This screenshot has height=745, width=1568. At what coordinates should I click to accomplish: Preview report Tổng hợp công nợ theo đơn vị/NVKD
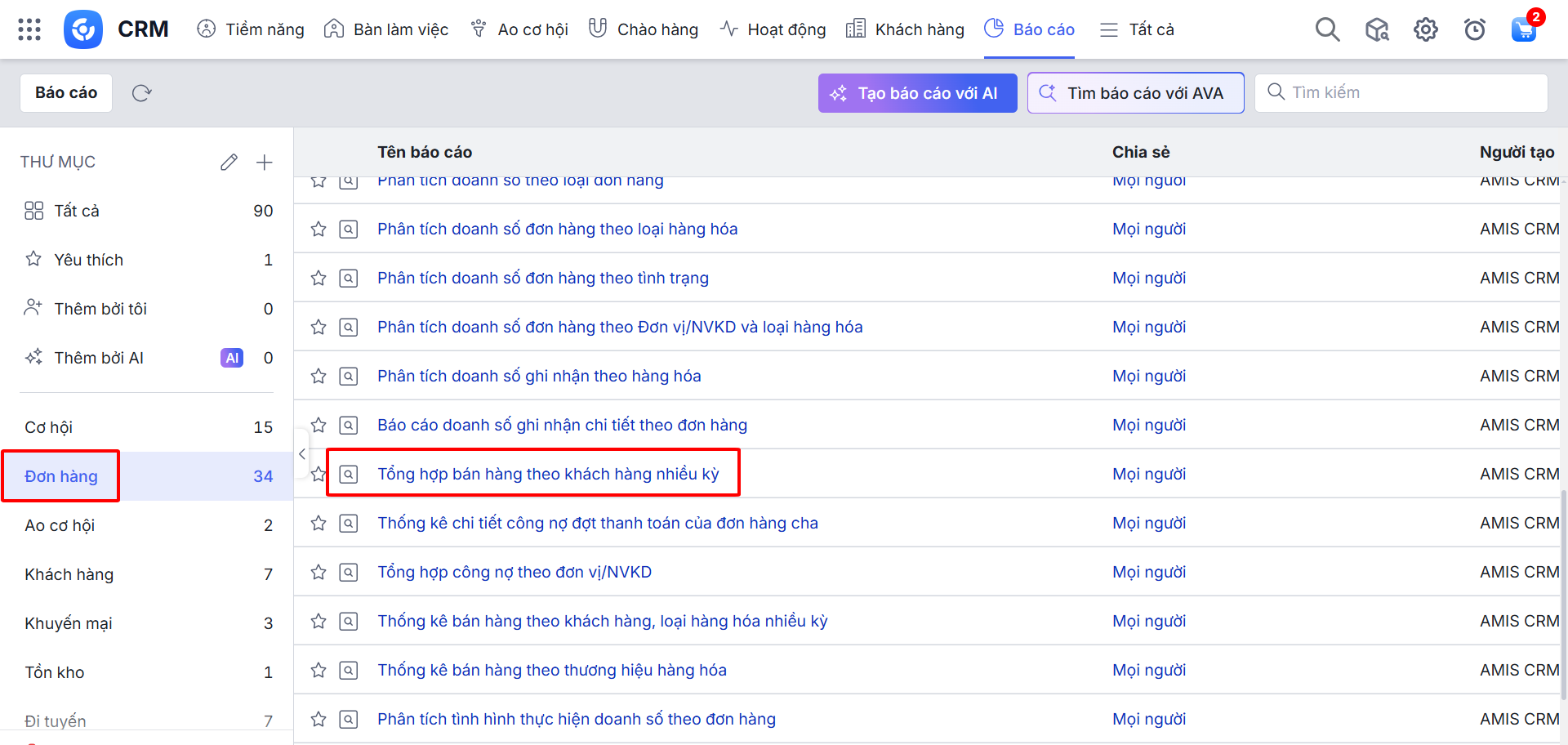click(x=349, y=573)
